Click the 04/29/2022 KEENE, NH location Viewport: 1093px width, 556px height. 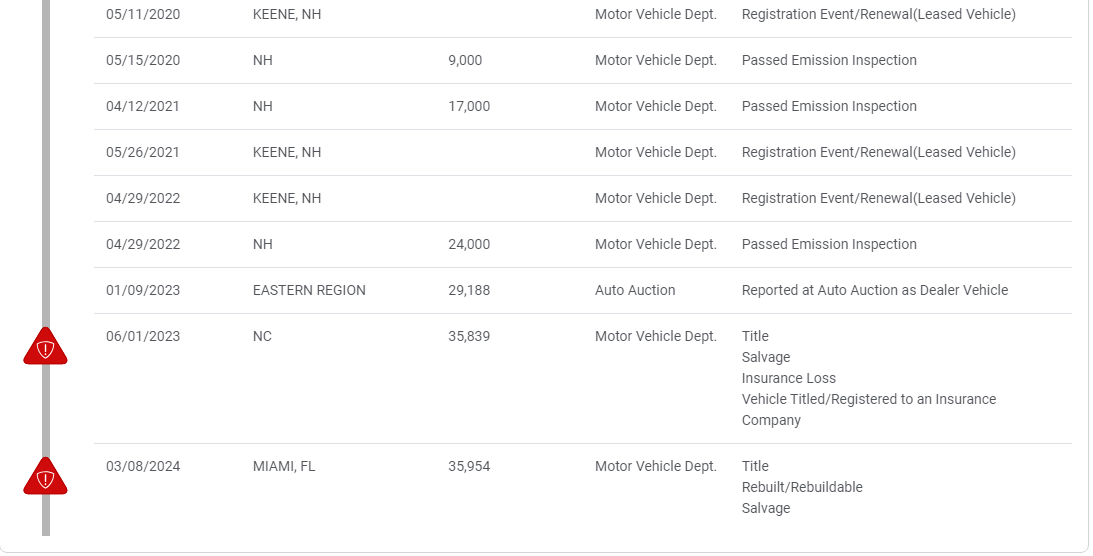point(287,198)
